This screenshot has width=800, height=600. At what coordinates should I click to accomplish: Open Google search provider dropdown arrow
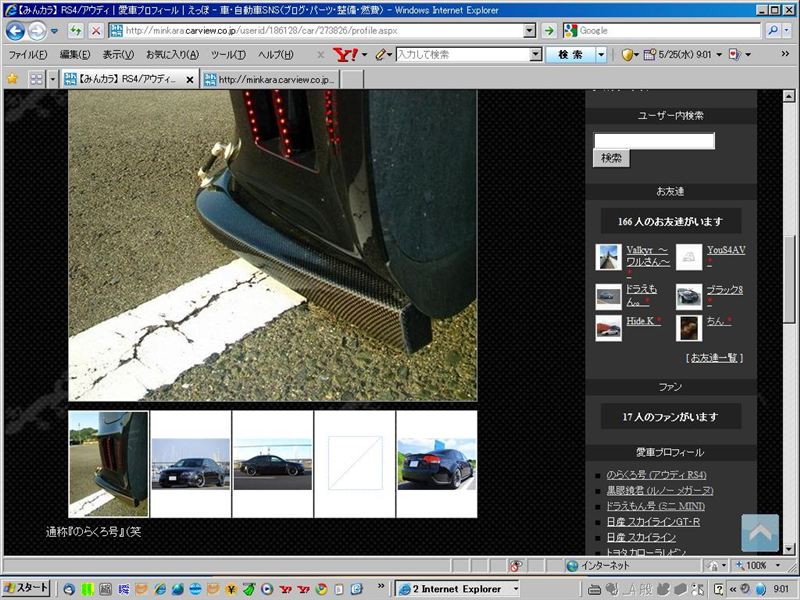click(786, 31)
